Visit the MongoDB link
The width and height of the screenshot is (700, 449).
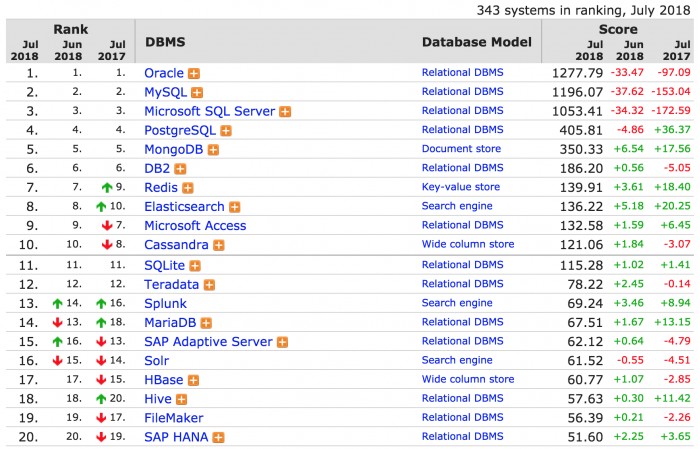click(174, 150)
